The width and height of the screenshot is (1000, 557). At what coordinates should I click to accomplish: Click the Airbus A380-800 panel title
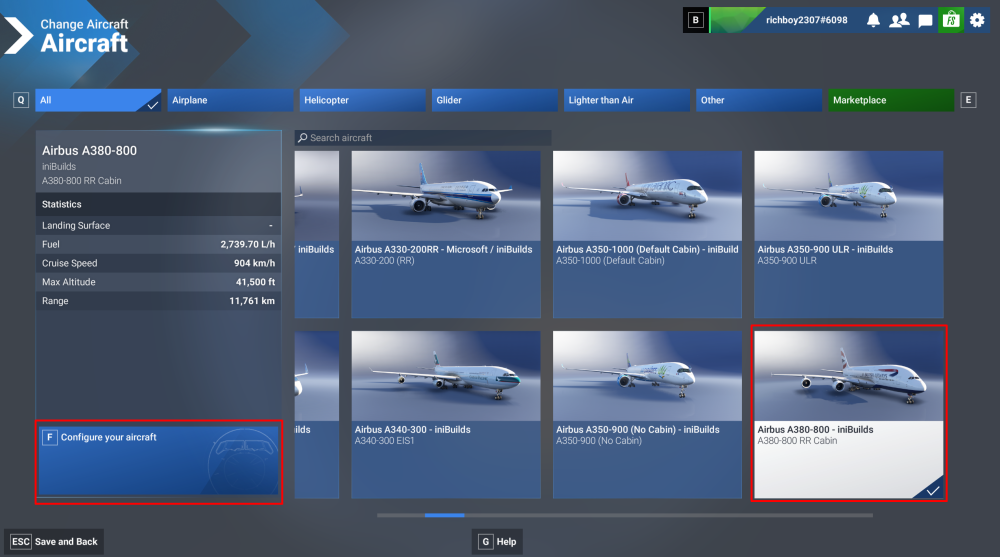89,151
